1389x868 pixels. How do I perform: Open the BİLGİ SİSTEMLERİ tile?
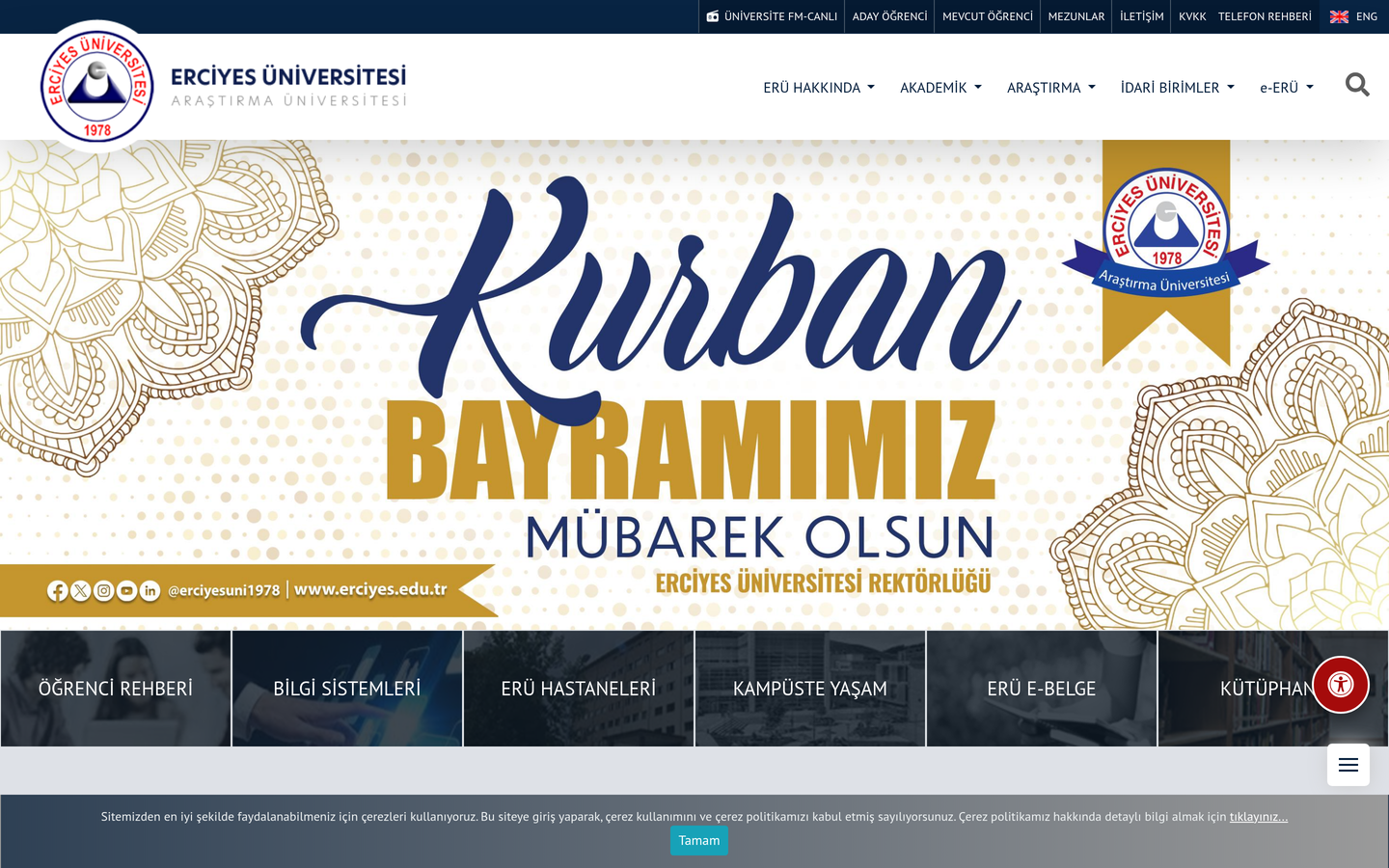[347, 689]
